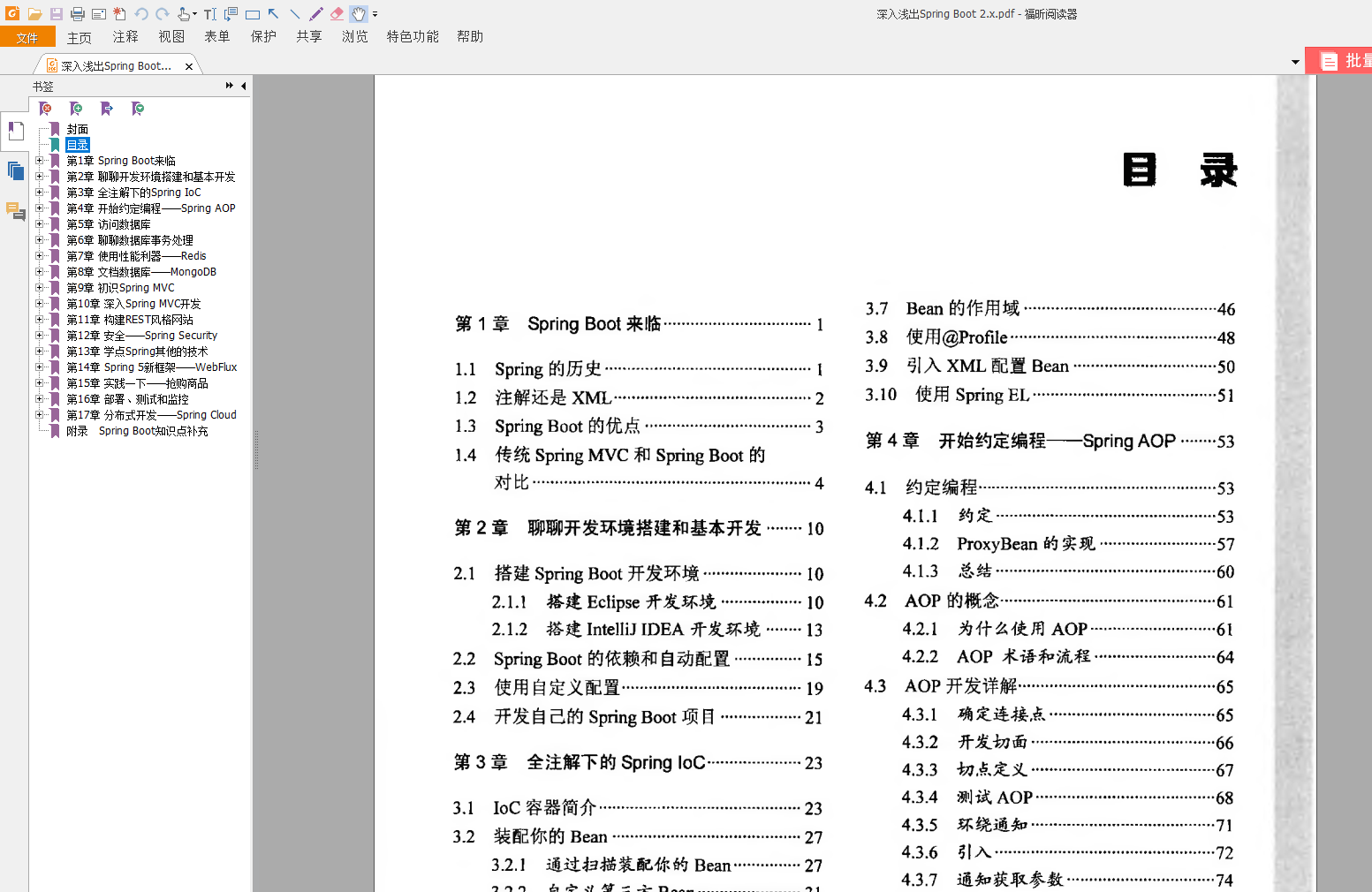Expand the 第17章 Spring Cloud bookmark
Viewport: 1372px width, 892px height.
click(39, 415)
